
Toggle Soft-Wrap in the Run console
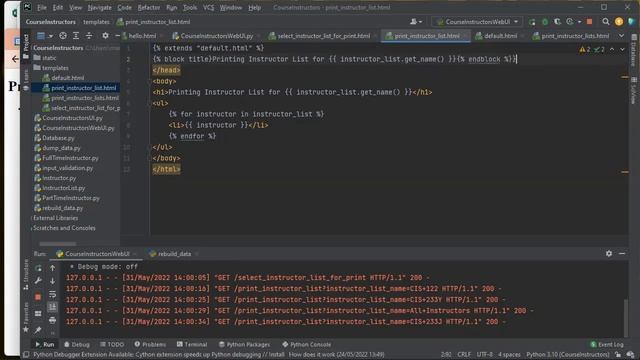(x=53, y=294)
